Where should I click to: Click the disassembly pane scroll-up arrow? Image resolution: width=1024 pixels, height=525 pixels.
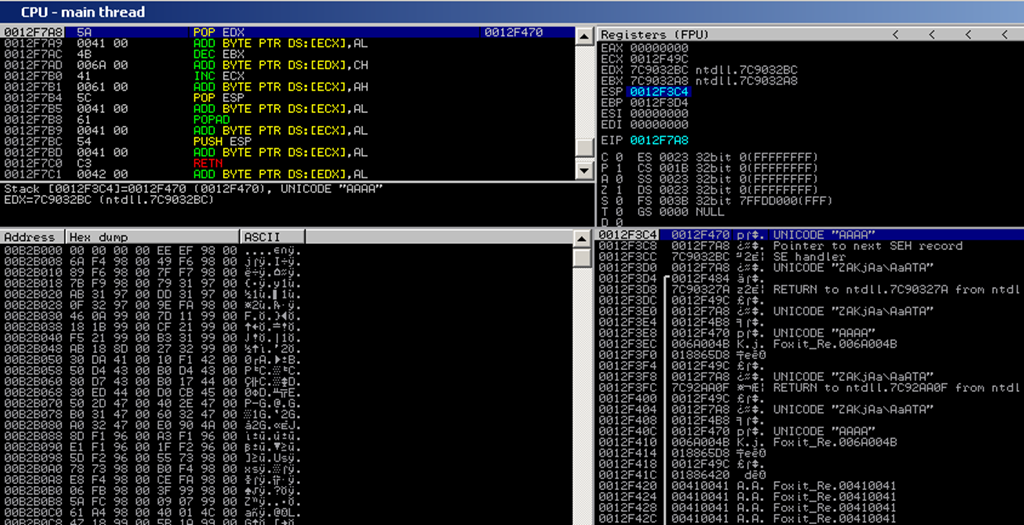coord(583,34)
